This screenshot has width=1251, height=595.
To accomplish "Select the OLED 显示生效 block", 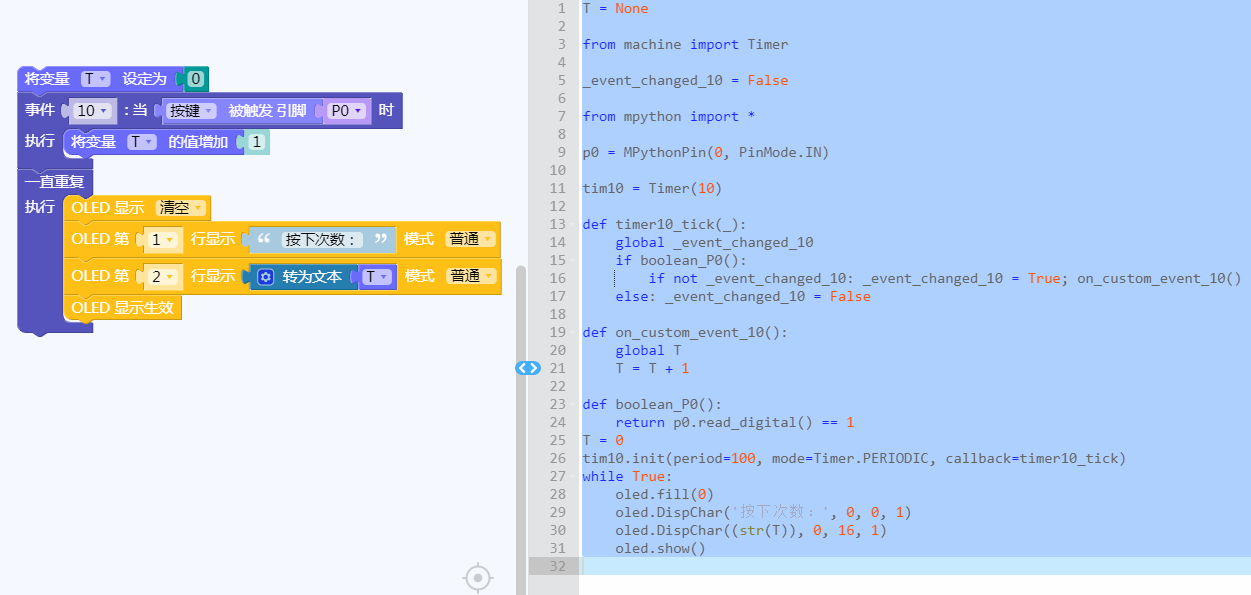I will point(122,308).
